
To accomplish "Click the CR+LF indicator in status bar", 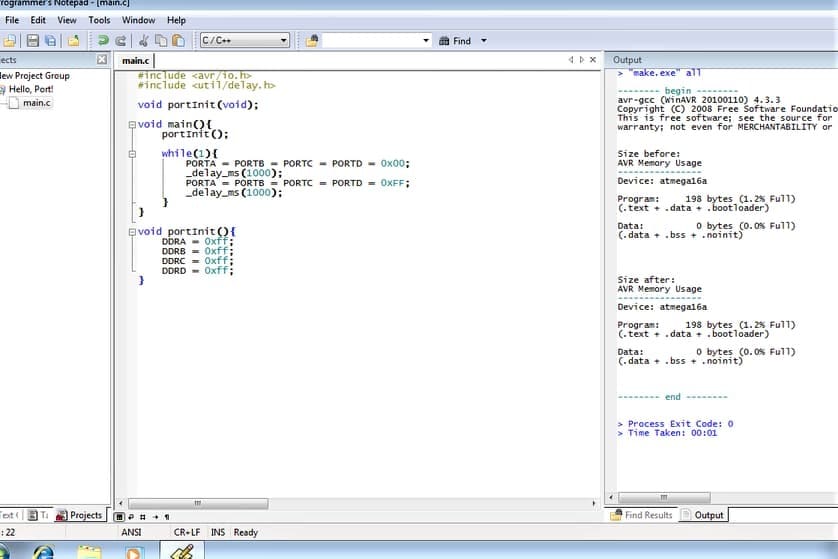I will [x=187, y=532].
